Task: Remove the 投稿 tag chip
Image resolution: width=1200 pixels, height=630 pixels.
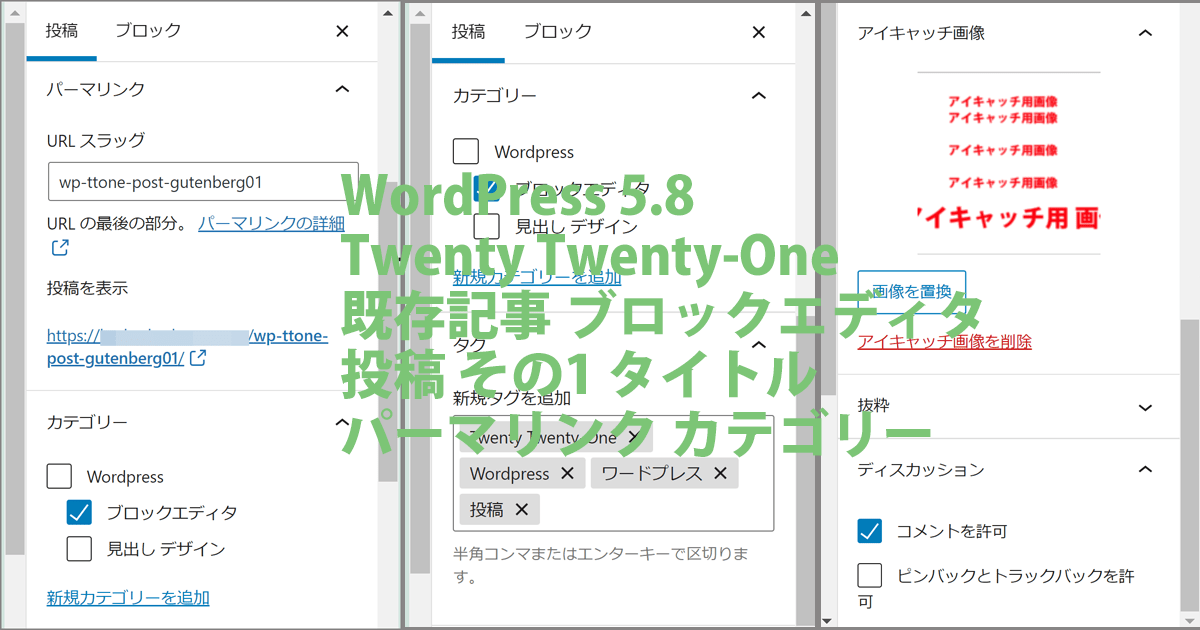Action: (520, 509)
